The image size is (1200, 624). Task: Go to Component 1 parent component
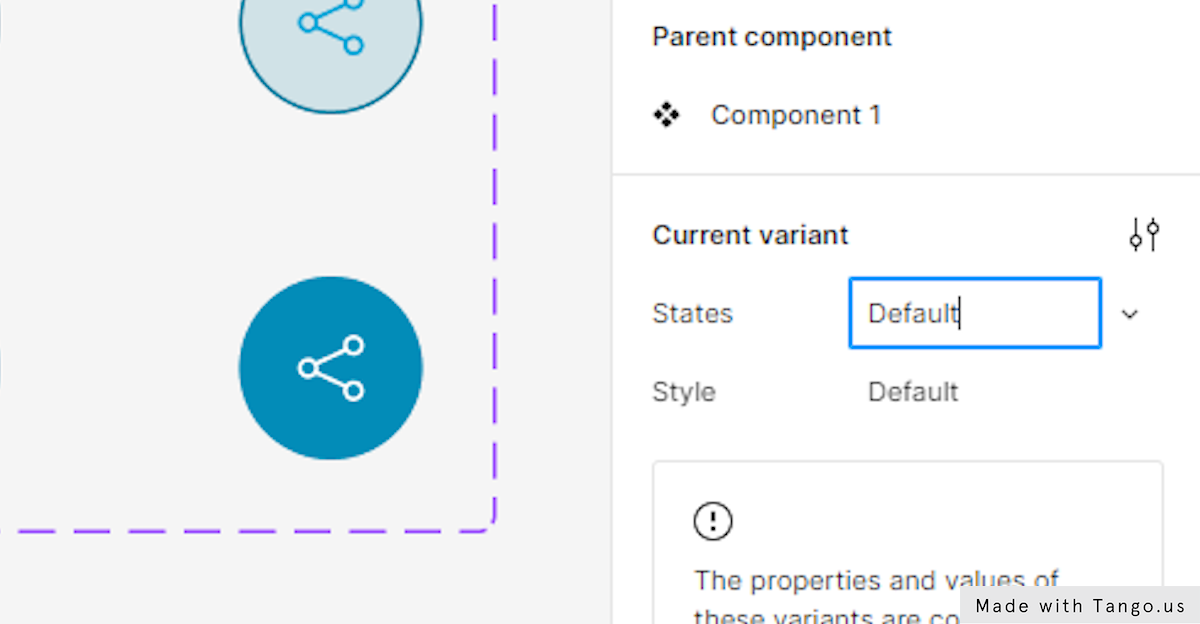[x=796, y=115]
